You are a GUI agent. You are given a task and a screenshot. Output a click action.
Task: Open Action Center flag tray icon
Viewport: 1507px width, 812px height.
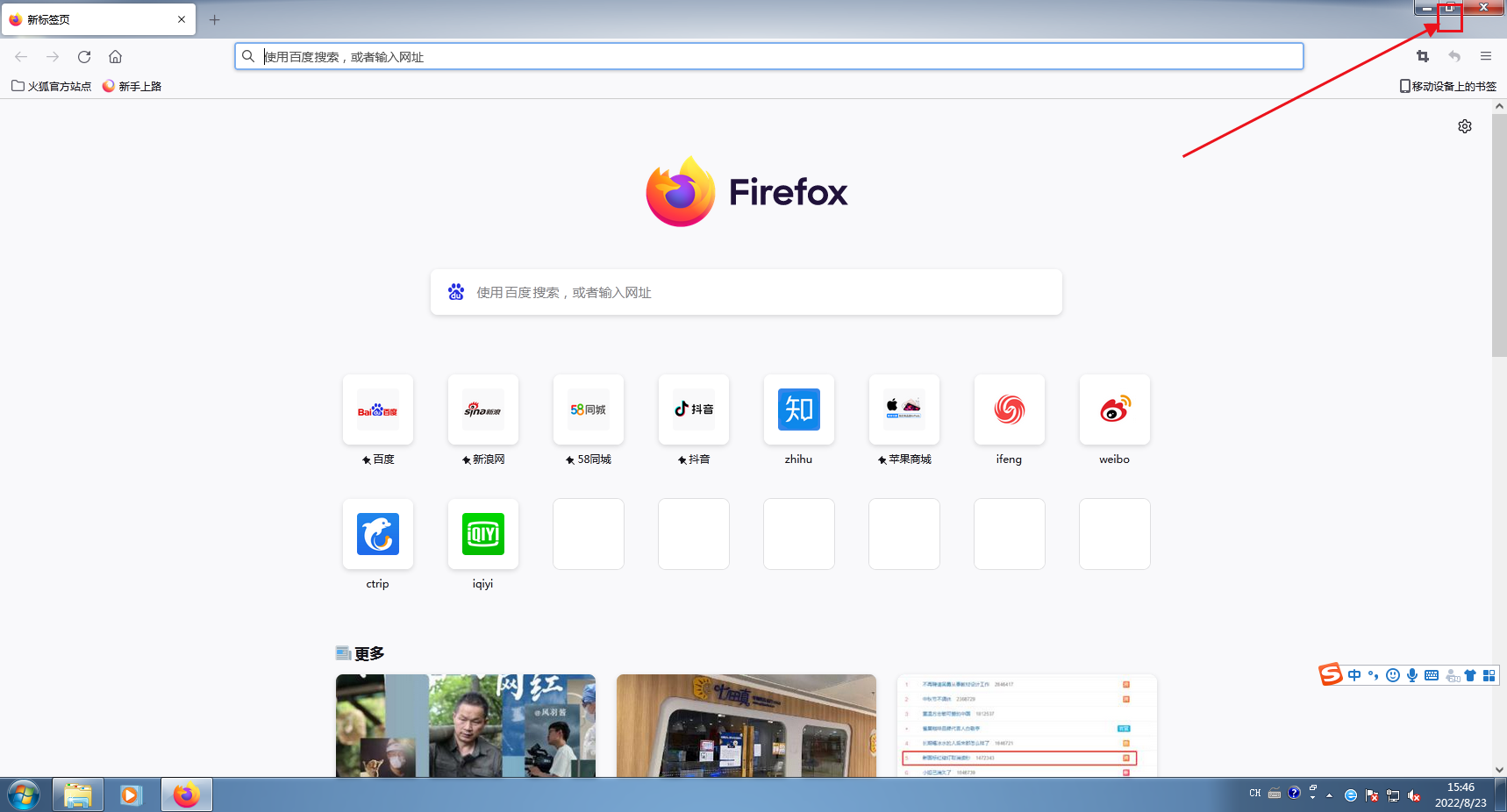(1372, 795)
